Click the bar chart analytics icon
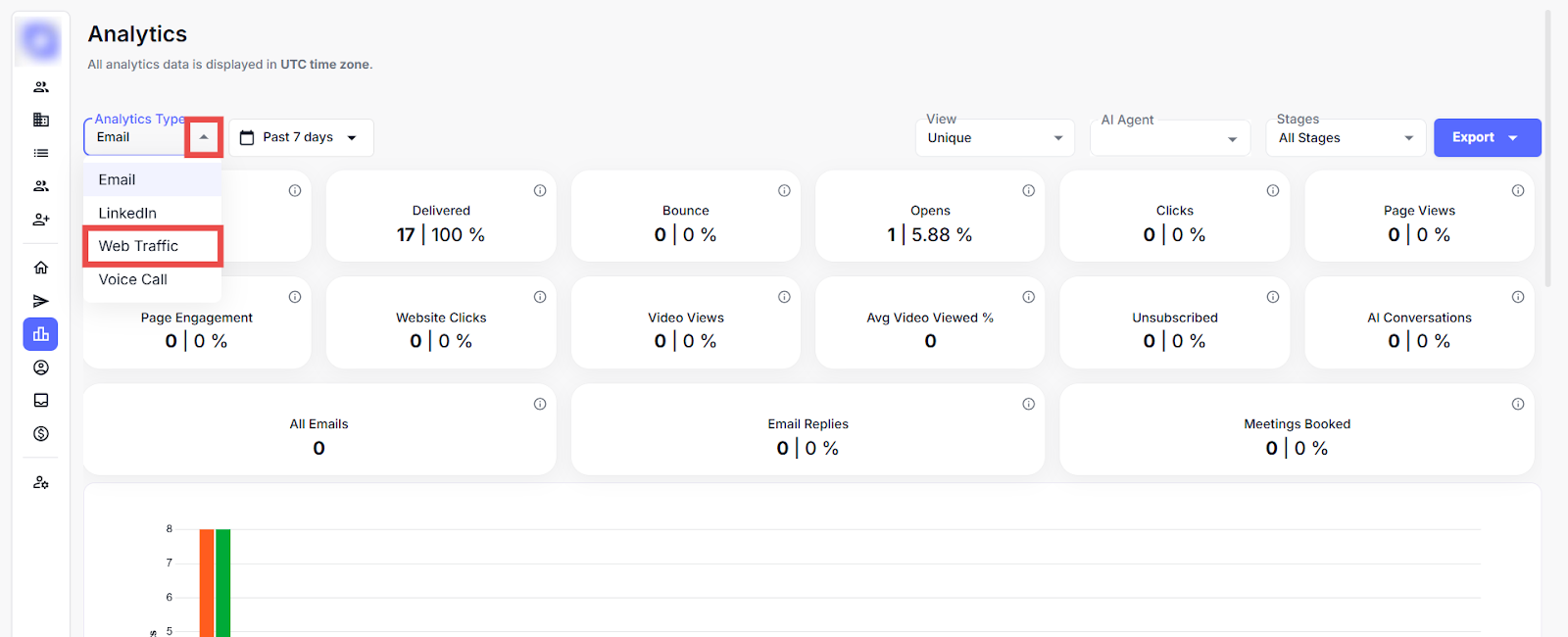Viewport: 1568px width, 637px height. point(41,334)
